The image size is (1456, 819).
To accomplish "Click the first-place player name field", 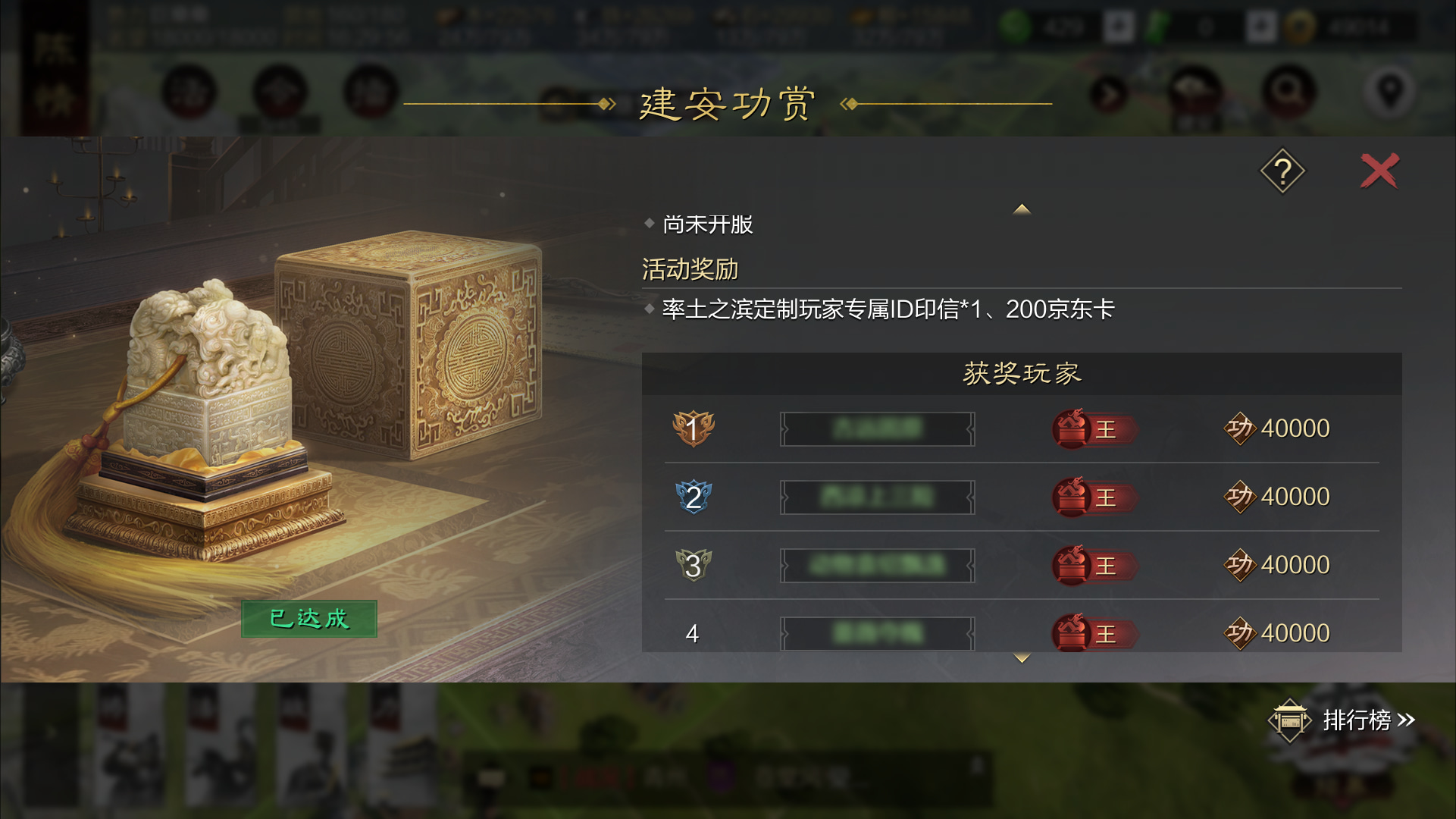I will pos(878,428).
